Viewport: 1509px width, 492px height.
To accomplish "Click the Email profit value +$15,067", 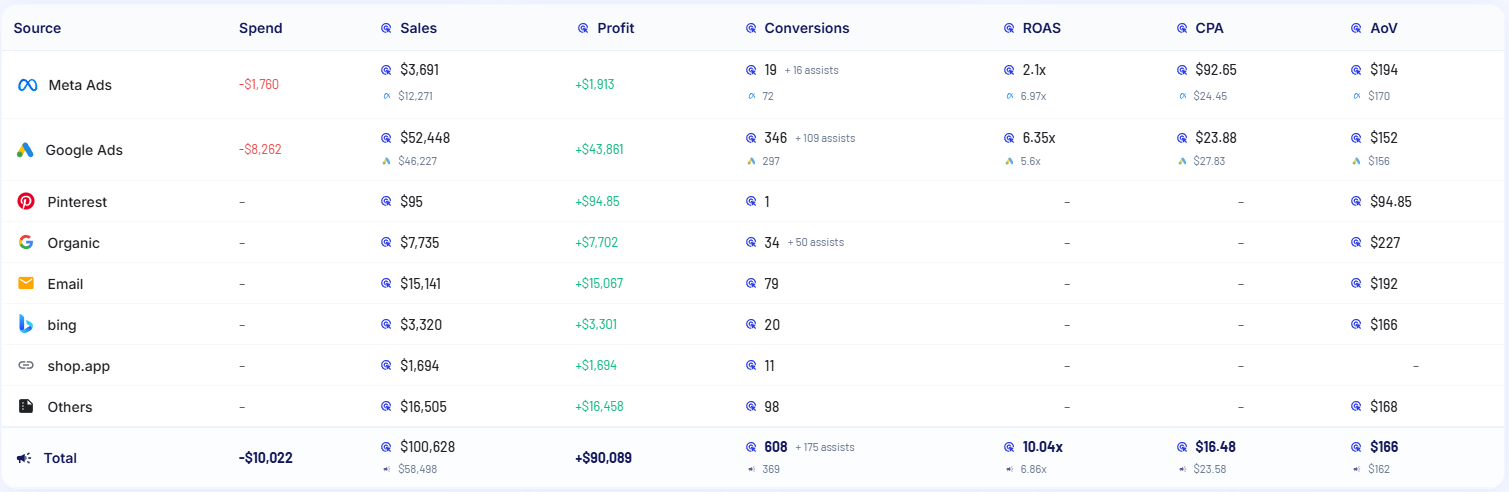I will point(599,284).
